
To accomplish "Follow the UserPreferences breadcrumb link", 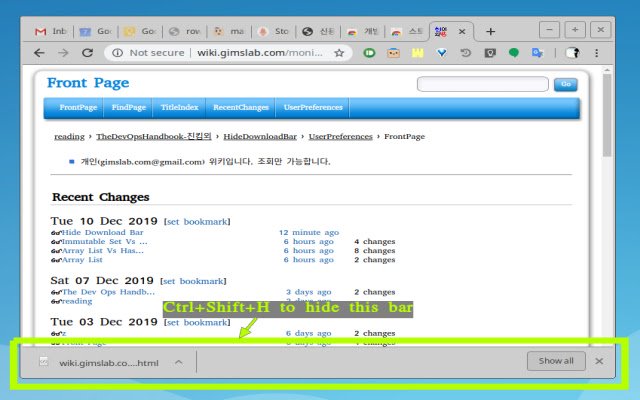I will click(x=340, y=136).
